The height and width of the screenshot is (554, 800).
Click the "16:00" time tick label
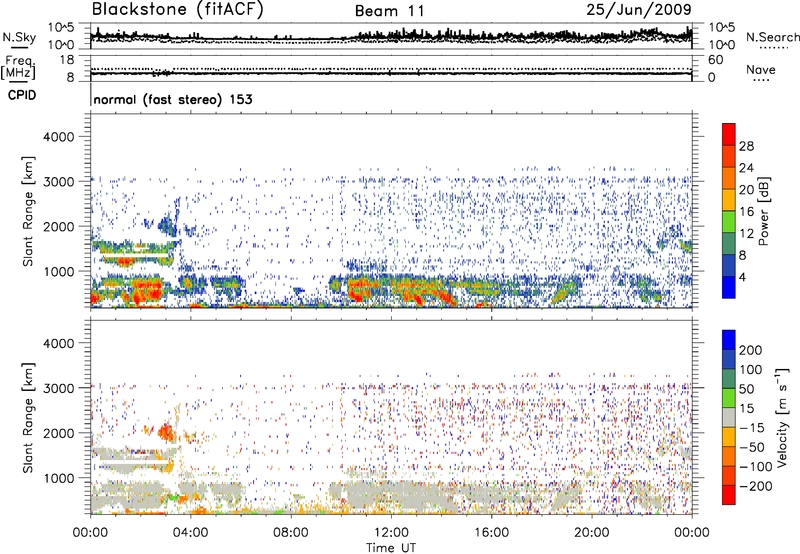pyautogui.click(x=491, y=533)
